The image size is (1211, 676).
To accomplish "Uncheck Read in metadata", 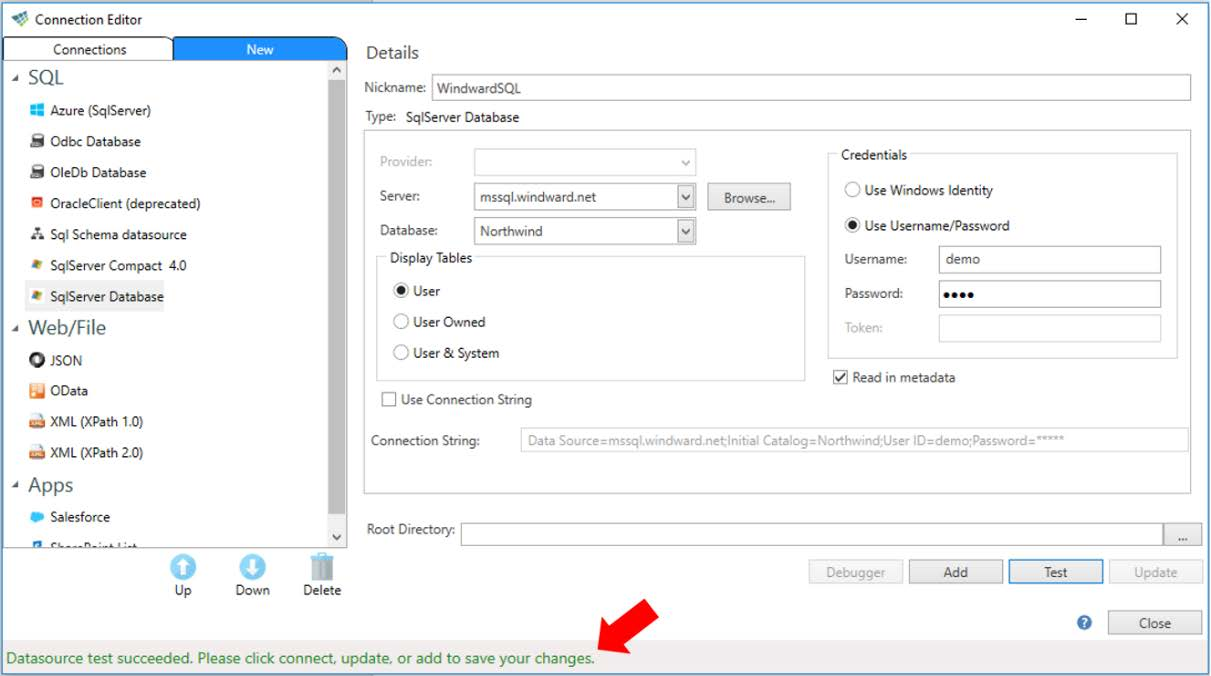I will [x=841, y=377].
